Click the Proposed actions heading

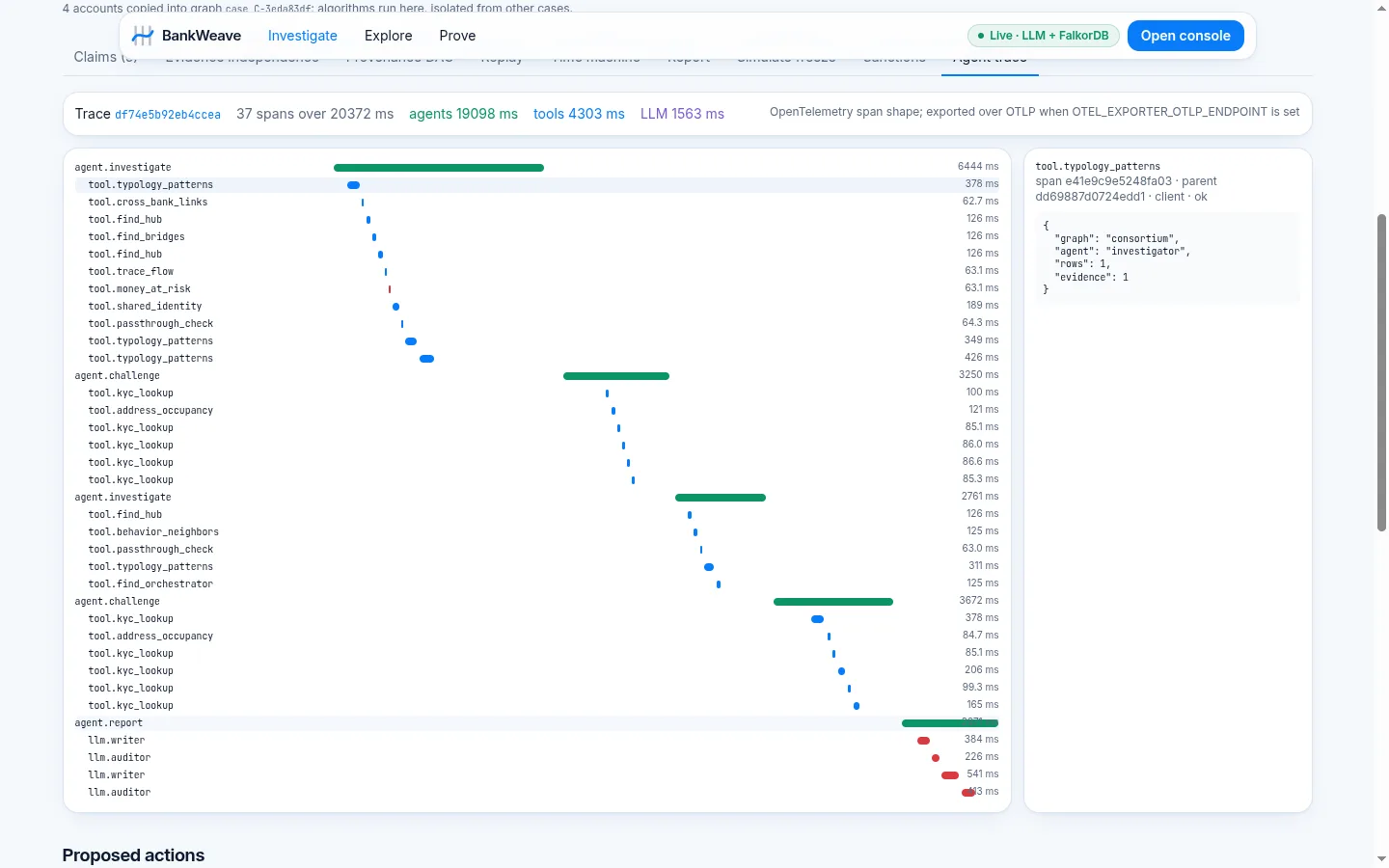pos(133,855)
